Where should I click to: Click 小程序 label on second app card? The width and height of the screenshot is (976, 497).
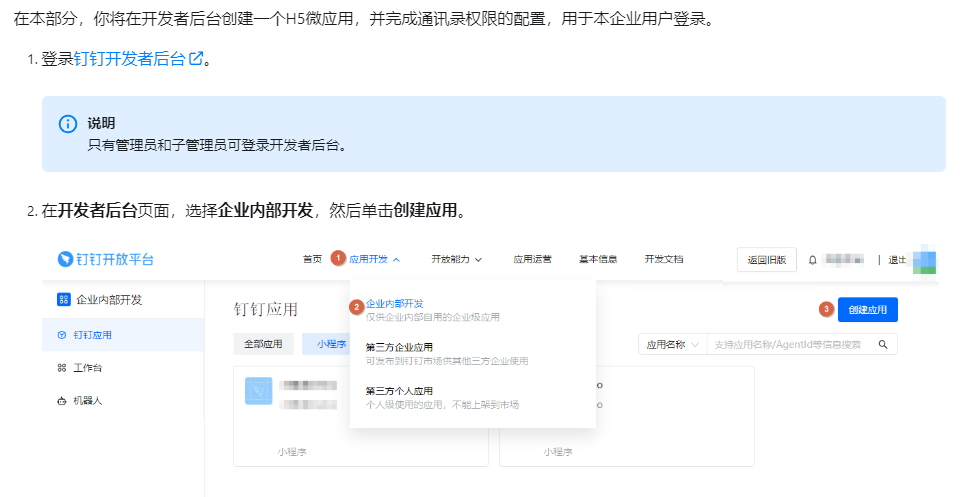(558, 452)
